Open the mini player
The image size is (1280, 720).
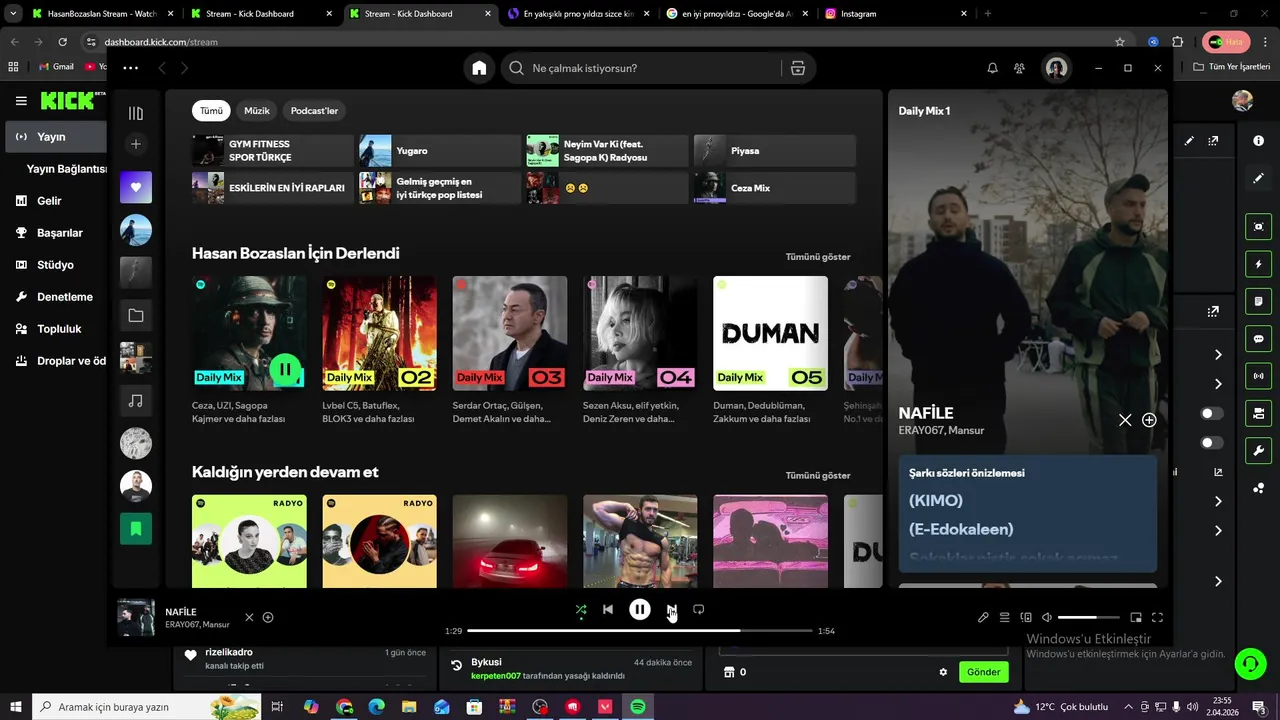point(1136,618)
